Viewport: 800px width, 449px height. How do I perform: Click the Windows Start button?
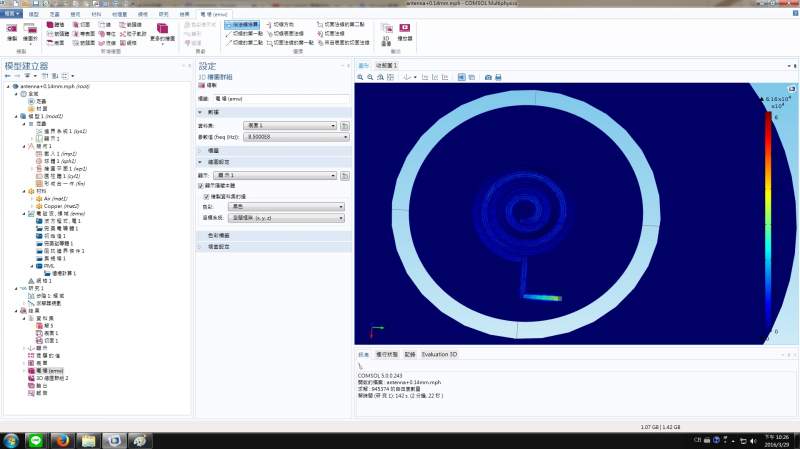(x=11, y=440)
